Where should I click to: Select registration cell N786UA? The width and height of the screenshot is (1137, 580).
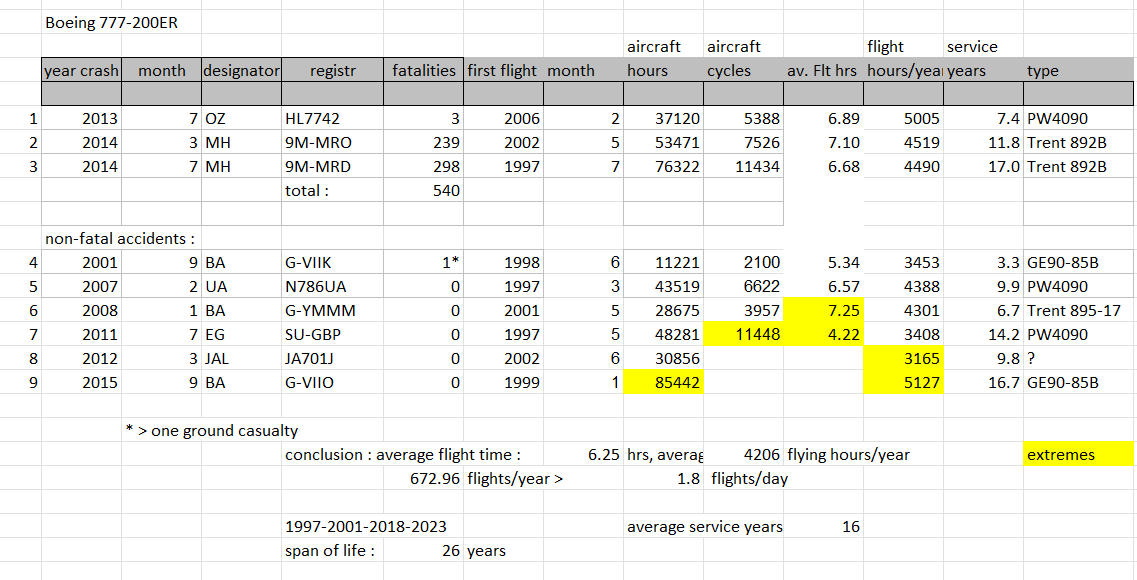(332, 286)
